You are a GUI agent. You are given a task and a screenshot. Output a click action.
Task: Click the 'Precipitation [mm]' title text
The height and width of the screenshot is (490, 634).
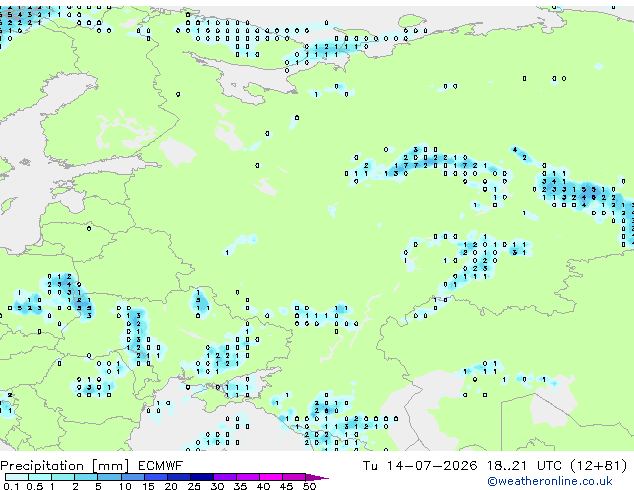(65, 466)
